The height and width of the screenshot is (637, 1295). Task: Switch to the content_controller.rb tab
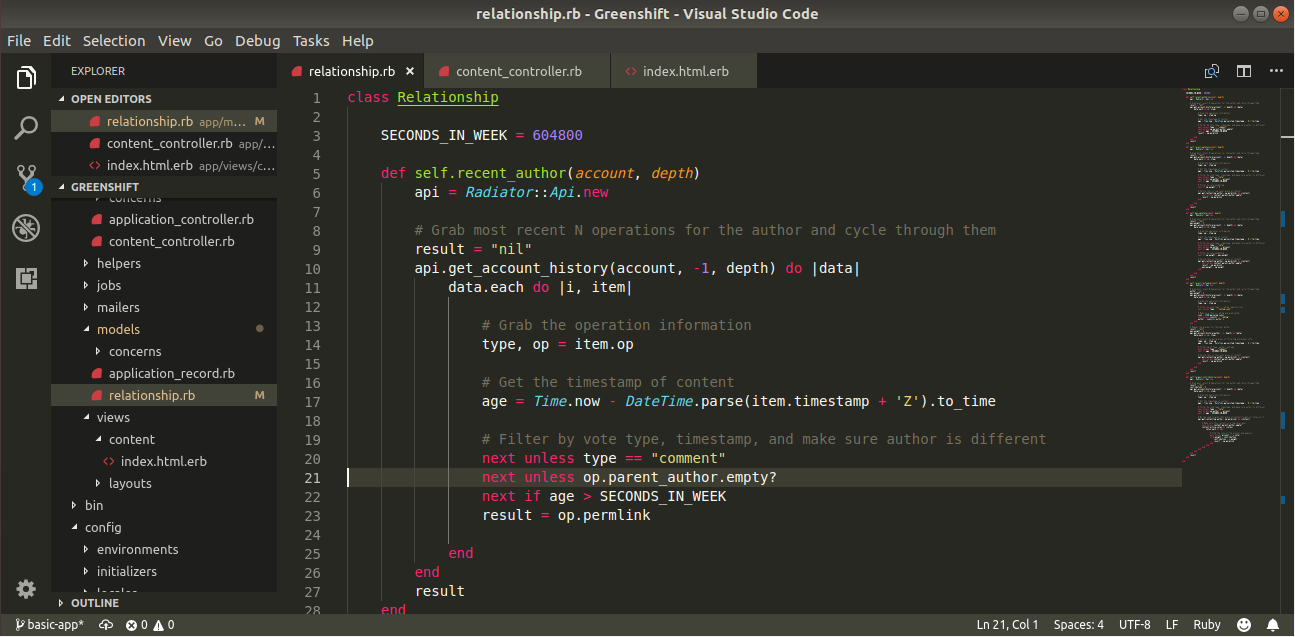pyautogui.click(x=517, y=72)
